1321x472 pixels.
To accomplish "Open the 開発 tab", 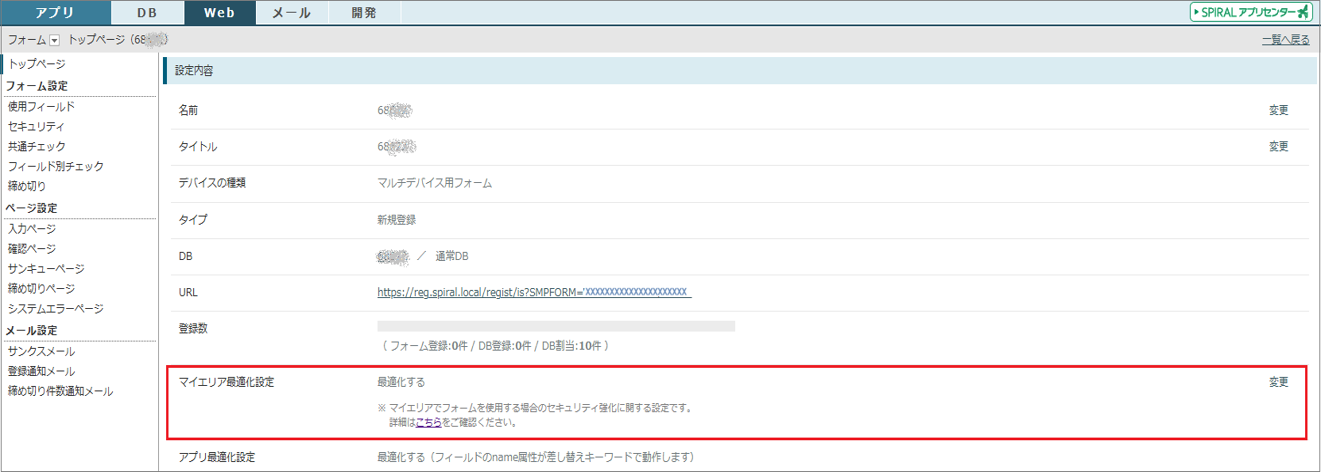I will click(364, 13).
